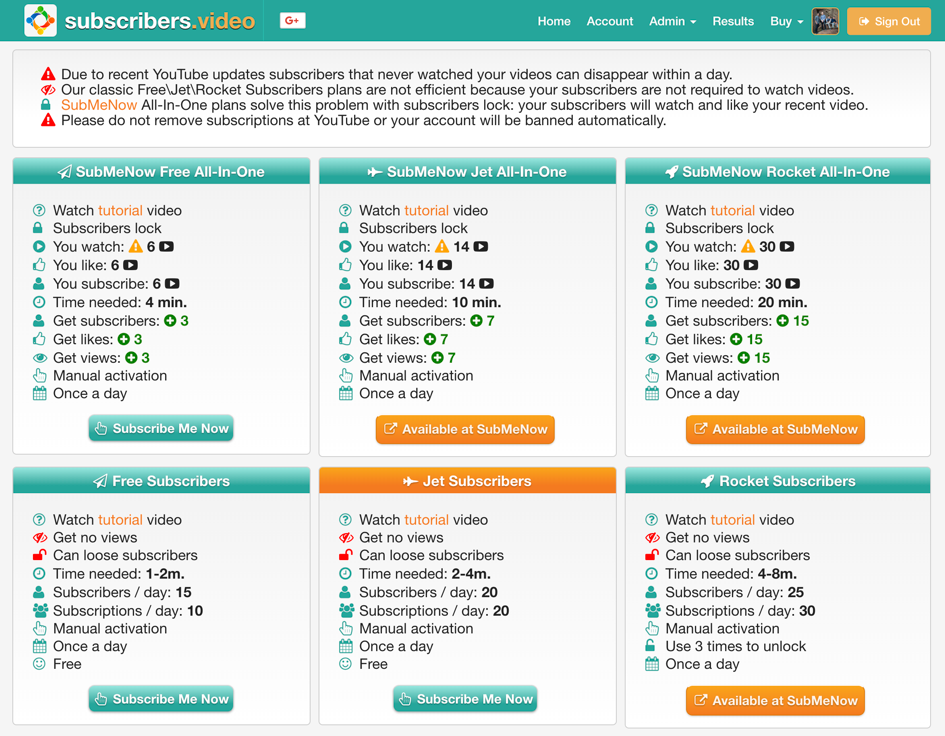Expand the Admin dropdown menu
Viewport: 945px width, 736px height.
673,21
